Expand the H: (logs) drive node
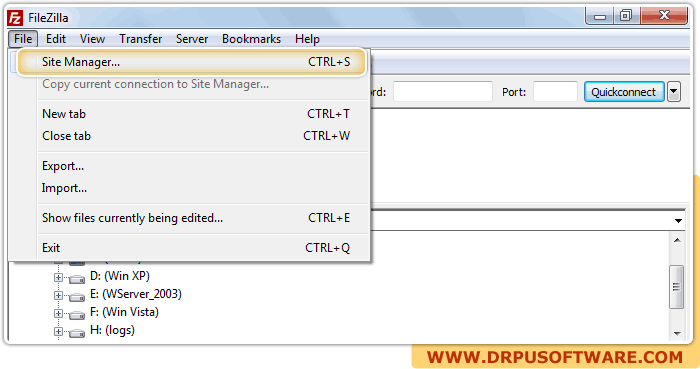Viewport: 700px width, 369px height. 58,332
